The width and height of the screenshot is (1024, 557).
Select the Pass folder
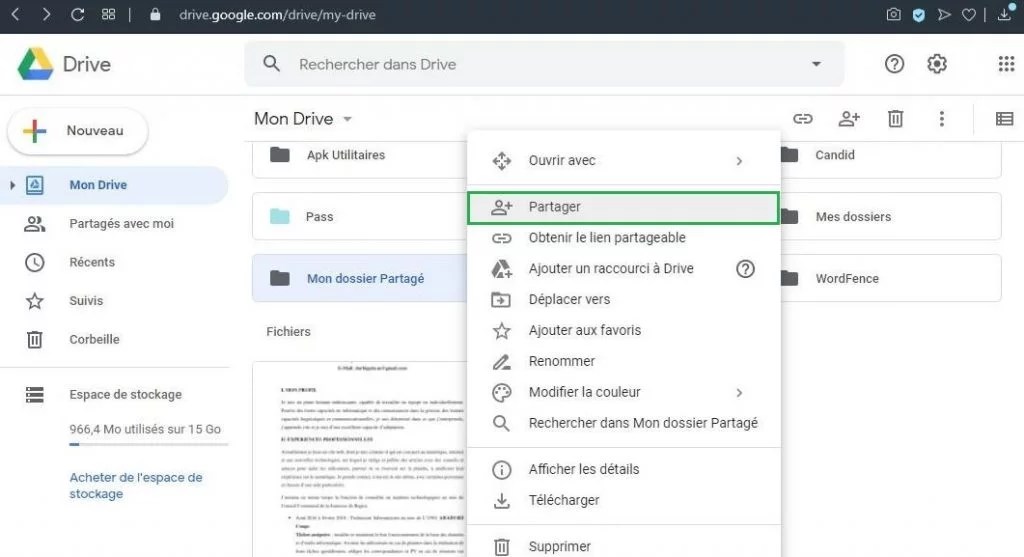click(x=360, y=217)
